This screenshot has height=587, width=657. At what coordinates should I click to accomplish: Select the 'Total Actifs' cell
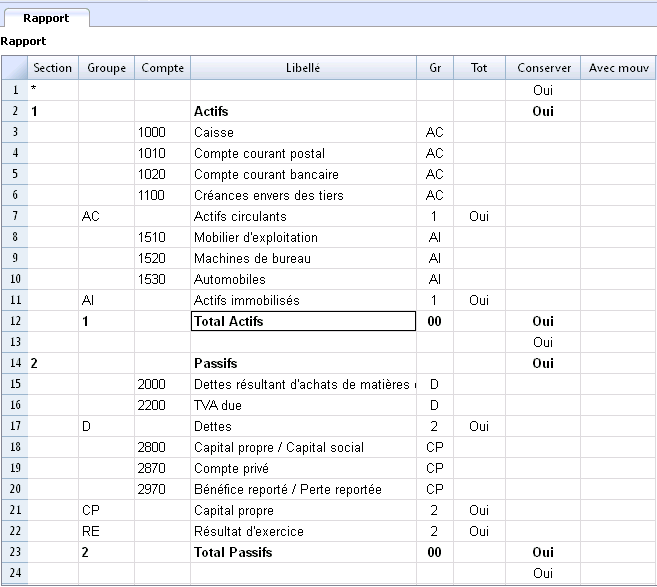tap(303, 321)
